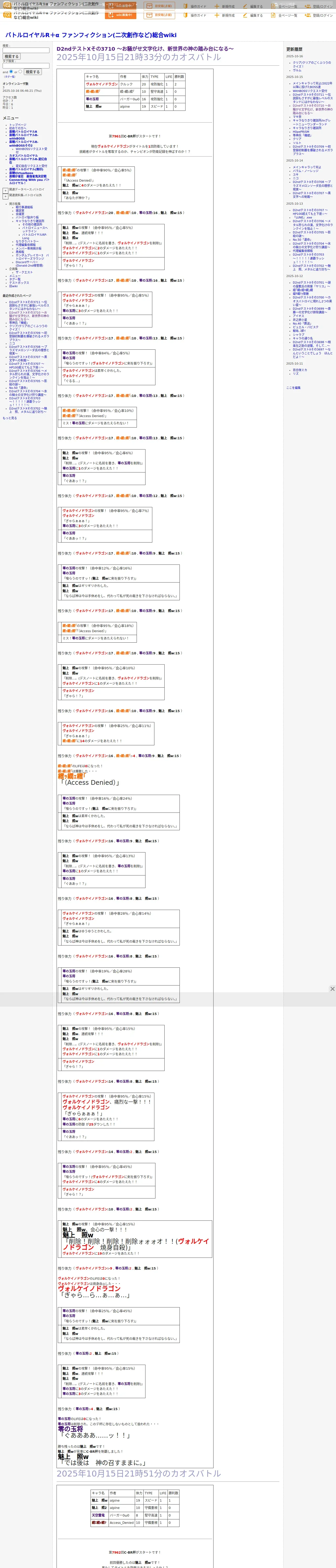Open Discordサーバー (Donald-2nd様管理) link
The height and width of the screenshot is (1568, 336).
tap(29, 264)
